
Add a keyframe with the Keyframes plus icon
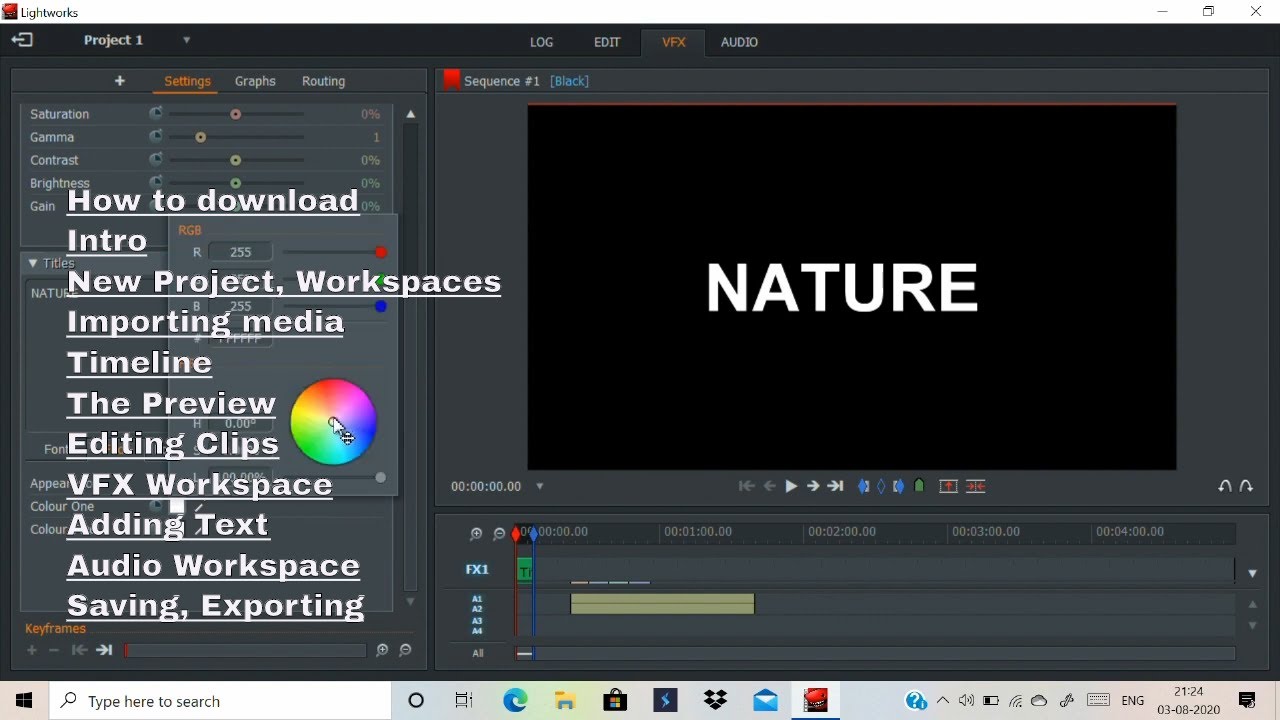tap(32, 651)
